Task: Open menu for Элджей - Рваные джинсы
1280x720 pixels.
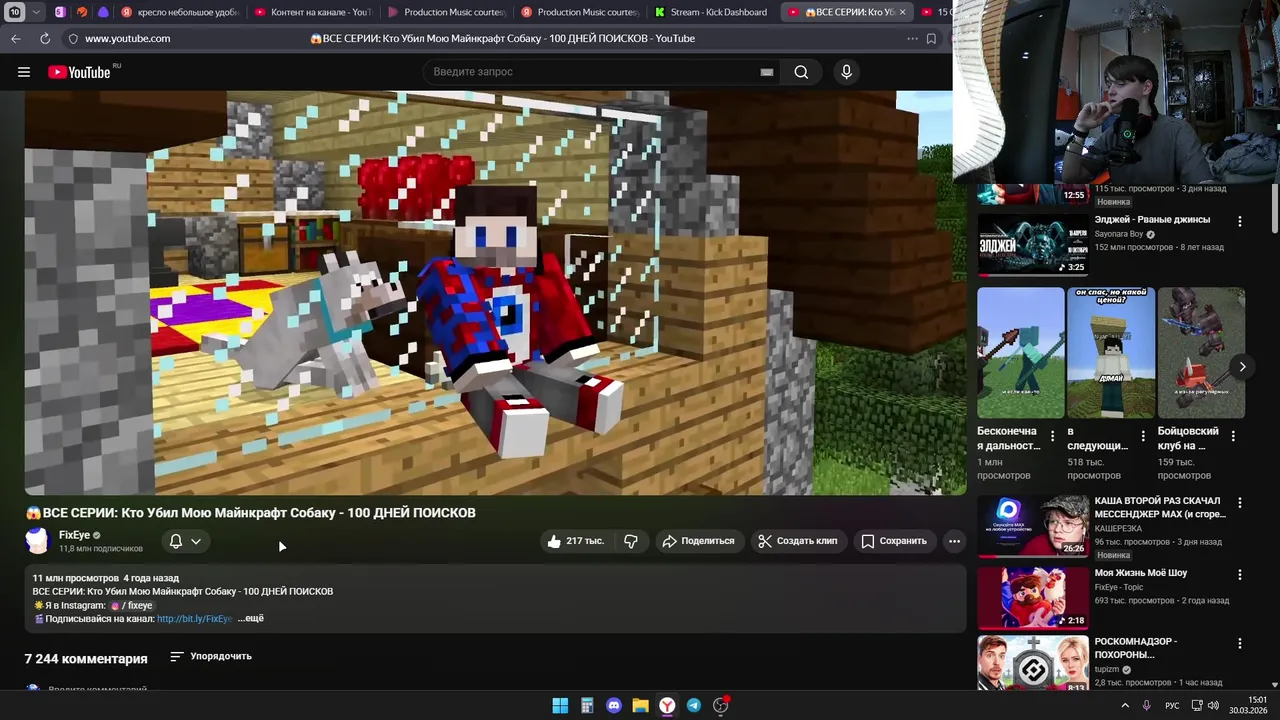Action: pyautogui.click(x=1240, y=221)
